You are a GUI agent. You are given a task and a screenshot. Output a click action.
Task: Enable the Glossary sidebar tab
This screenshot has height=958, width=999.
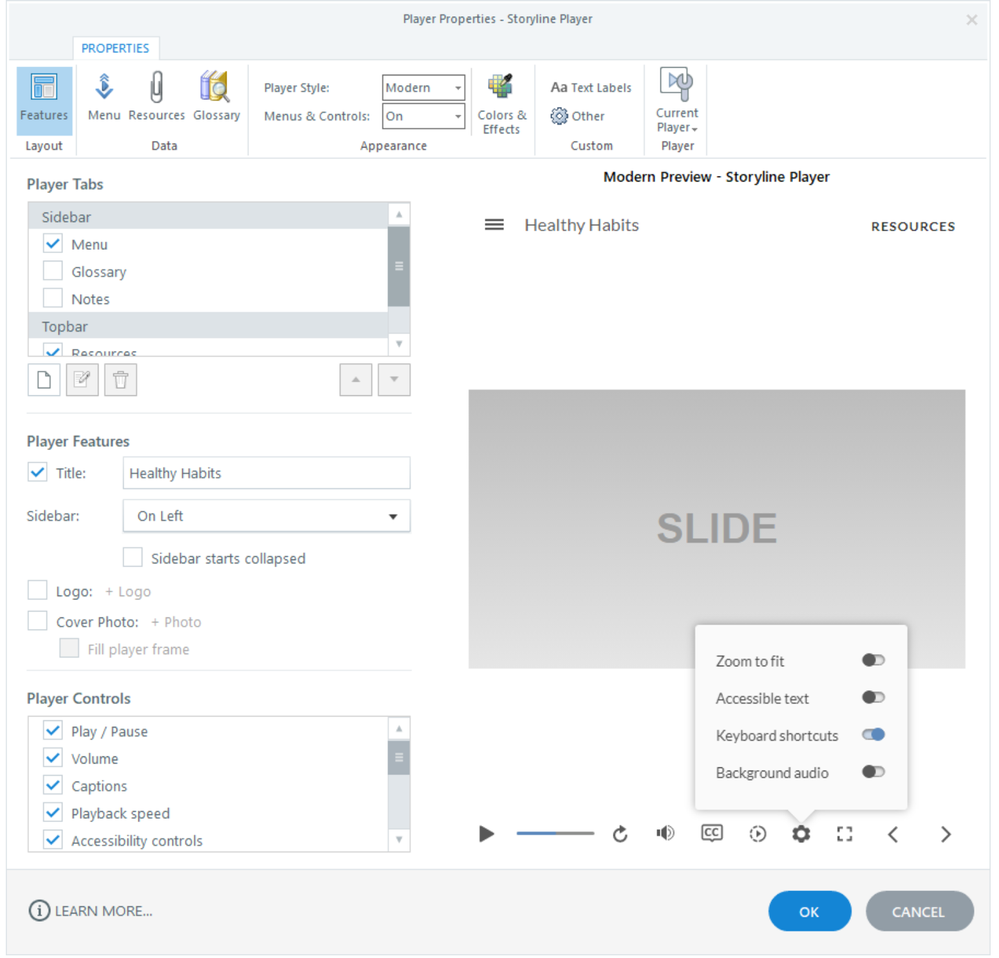pyautogui.click(x=53, y=271)
